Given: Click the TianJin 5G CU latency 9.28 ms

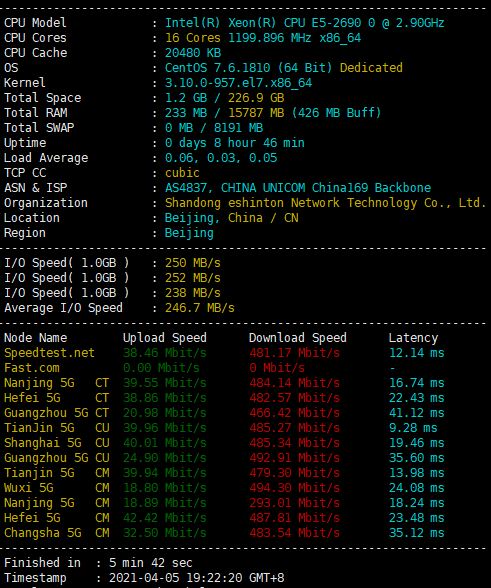Looking at the screenshot, I should [x=413, y=428].
